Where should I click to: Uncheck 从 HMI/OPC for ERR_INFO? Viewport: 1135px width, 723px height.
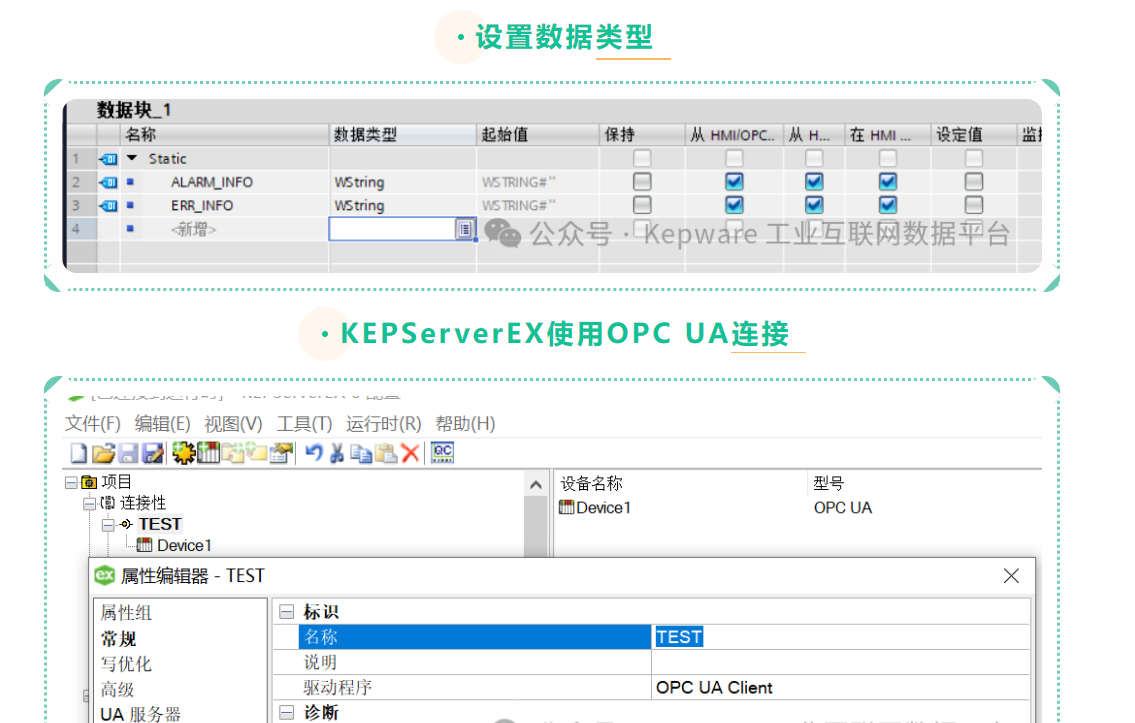point(734,205)
